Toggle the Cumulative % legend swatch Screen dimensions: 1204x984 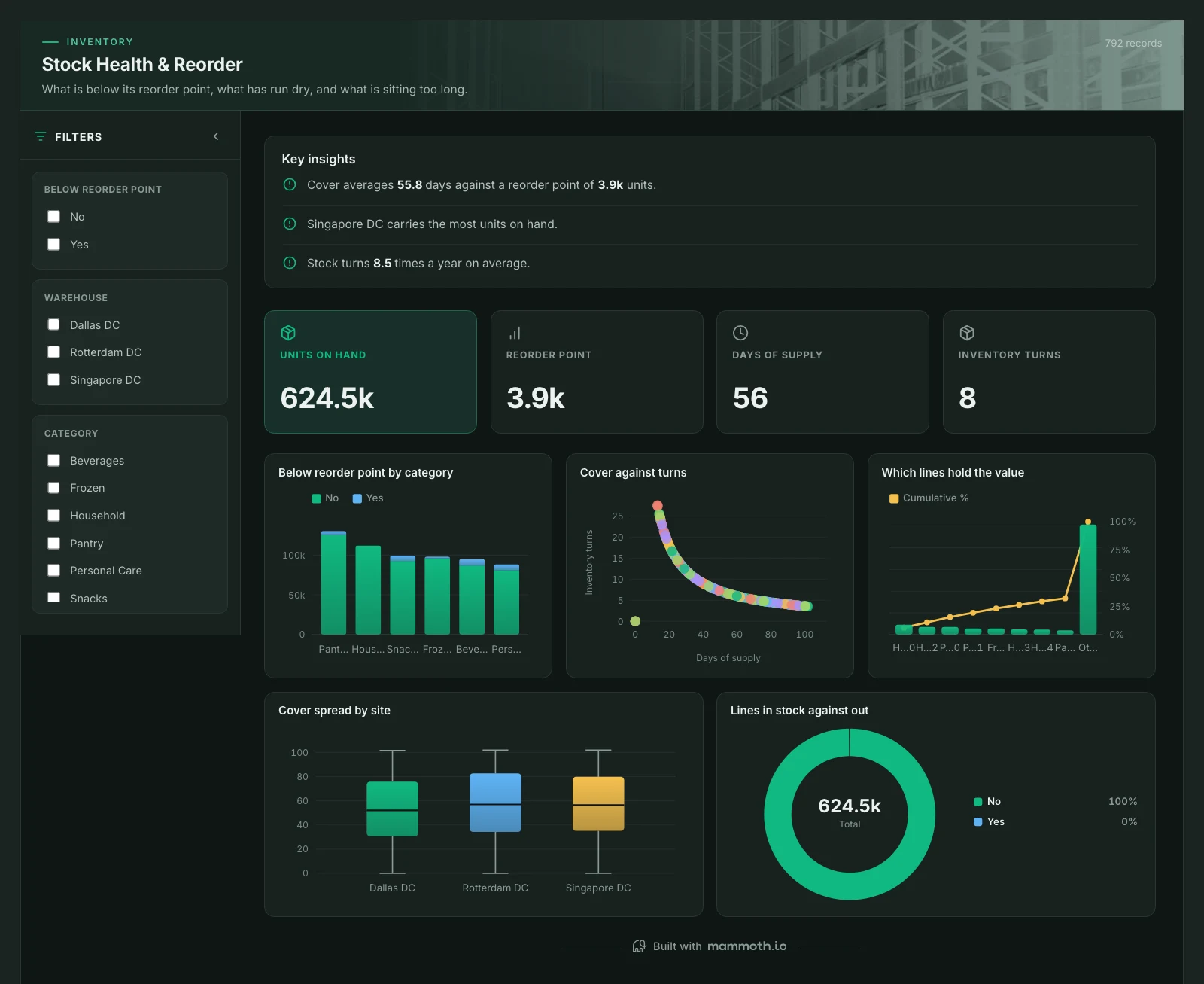point(894,498)
